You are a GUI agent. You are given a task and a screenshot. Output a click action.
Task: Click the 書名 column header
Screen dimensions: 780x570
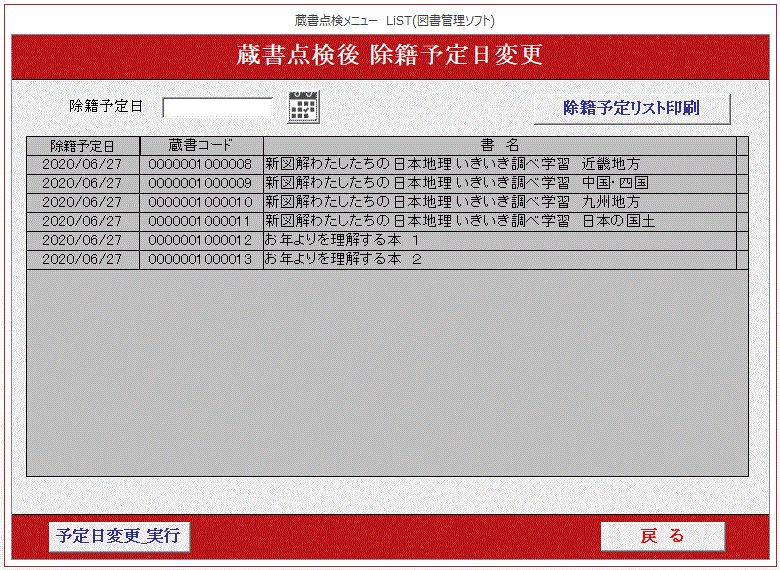pyautogui.click(x=499, y=146)
